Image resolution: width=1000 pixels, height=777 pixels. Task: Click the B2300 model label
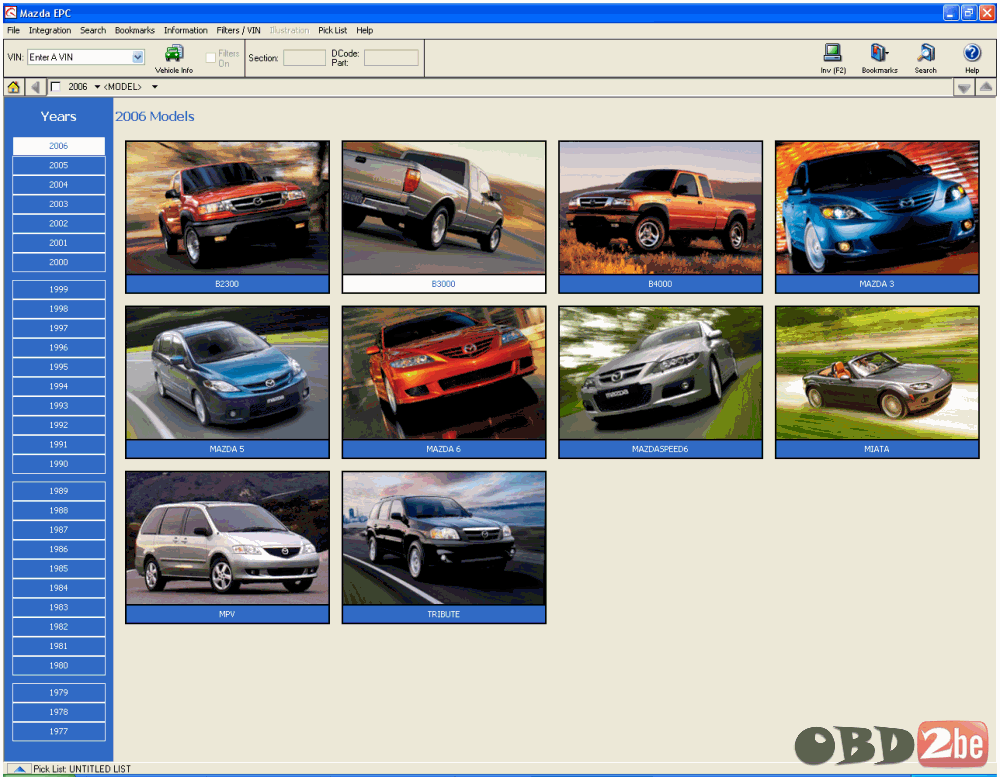point(227,284)
